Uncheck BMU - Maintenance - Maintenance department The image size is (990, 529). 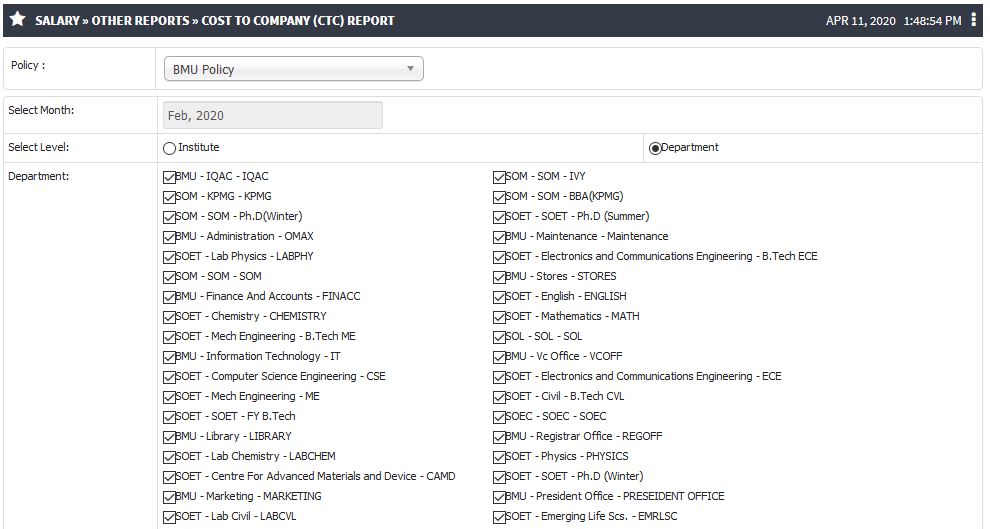pos(499,237)
